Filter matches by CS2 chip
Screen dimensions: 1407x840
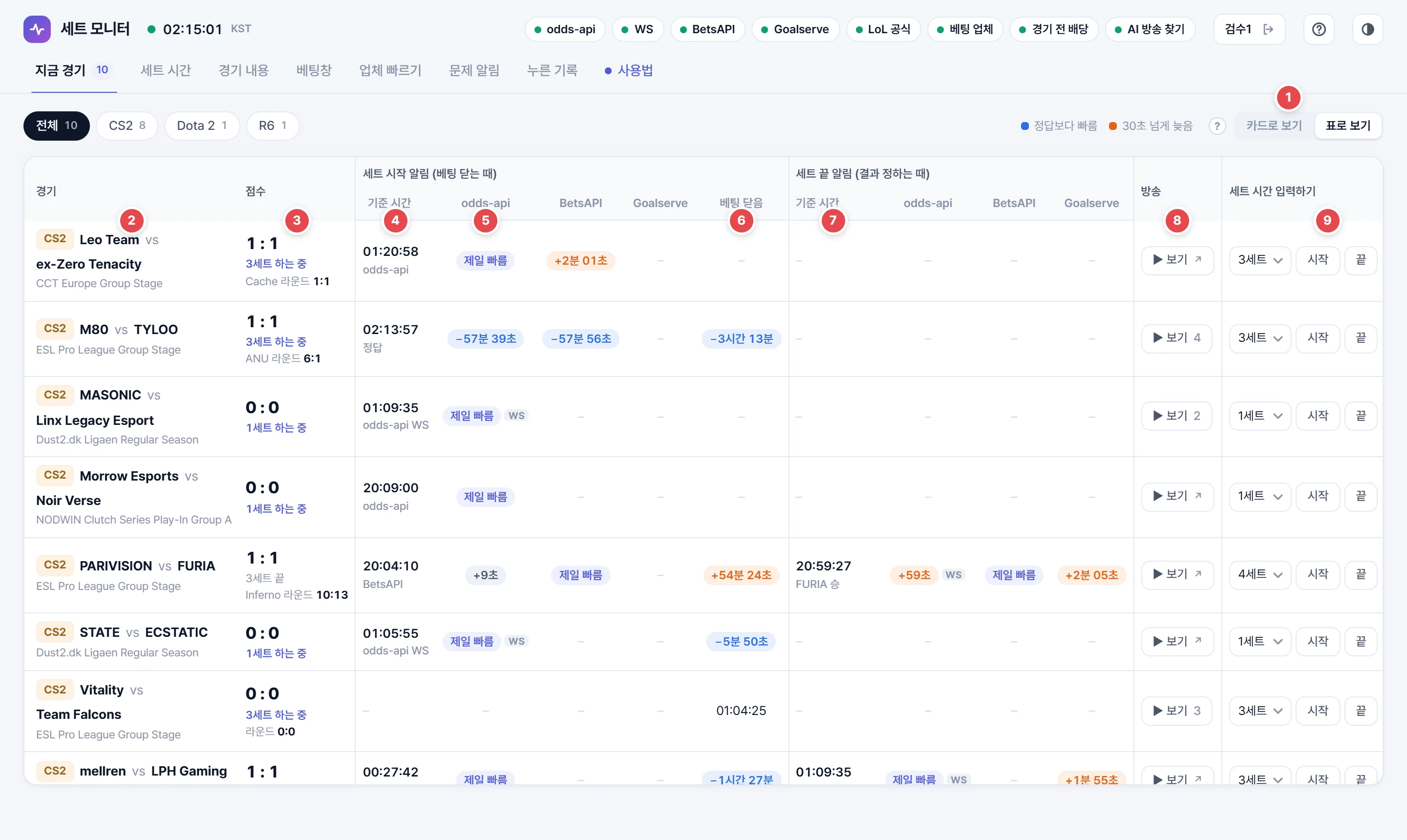(127, 126)
